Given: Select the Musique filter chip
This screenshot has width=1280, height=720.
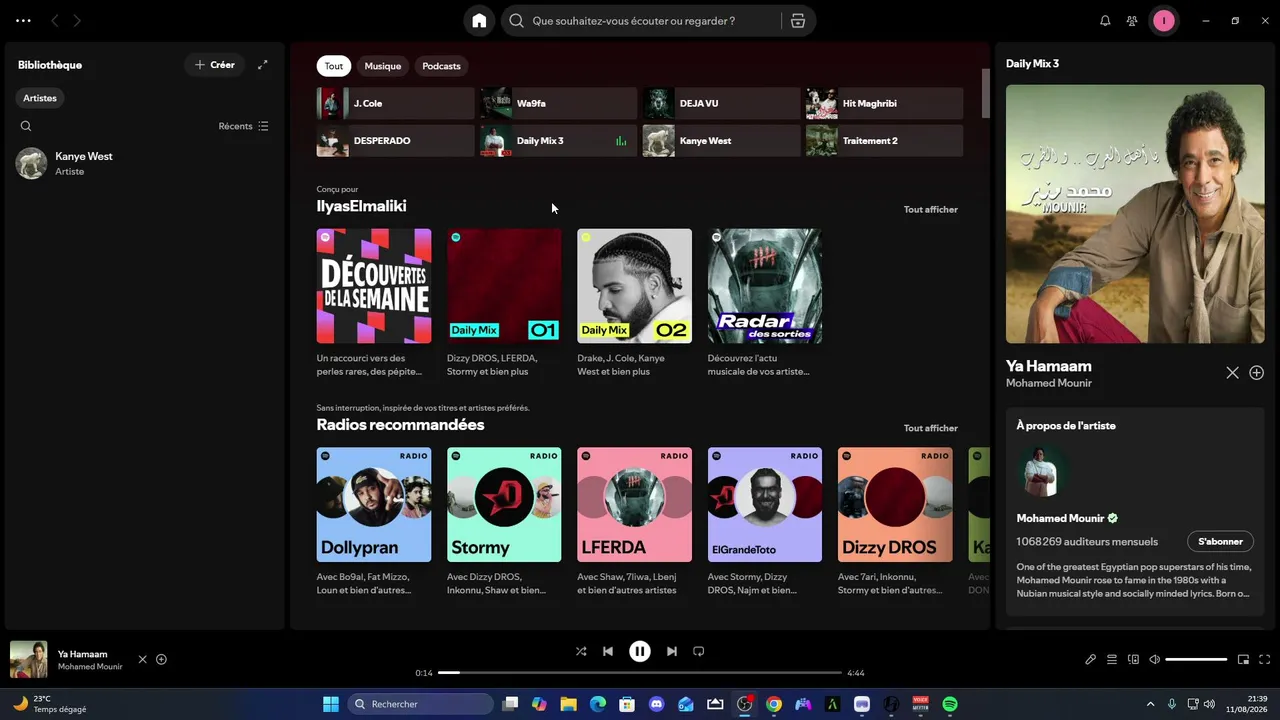Looking at the screenshot, I should [x=383, y=66].
